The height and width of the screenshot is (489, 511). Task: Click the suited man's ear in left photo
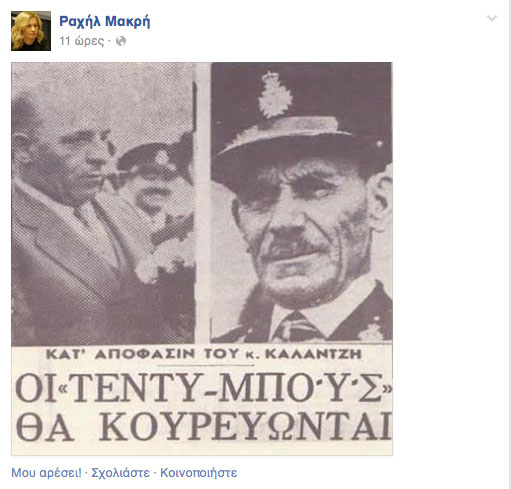coord(23,147)
